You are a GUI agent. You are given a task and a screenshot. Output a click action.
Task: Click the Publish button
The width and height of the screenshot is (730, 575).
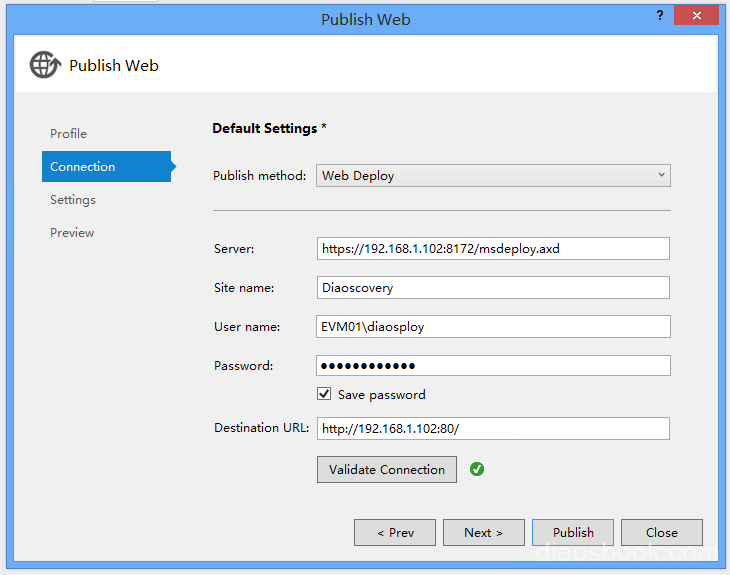(573, 533)
